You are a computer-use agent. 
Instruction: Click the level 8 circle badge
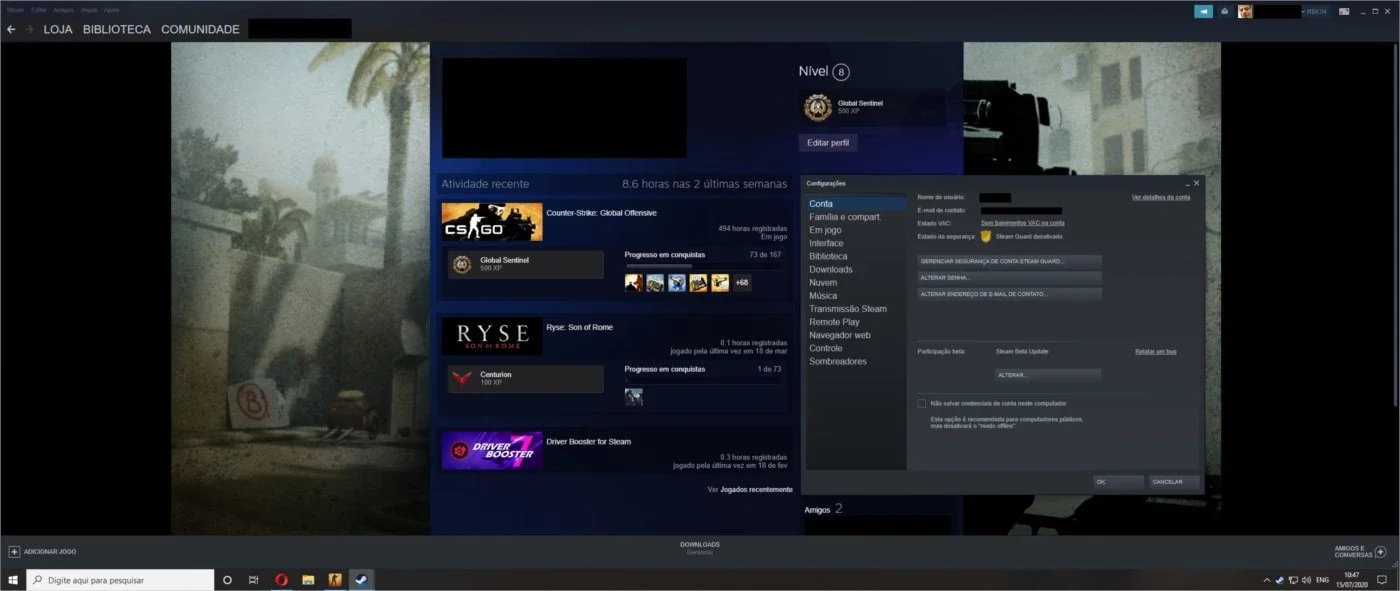pyautogui.click(x=841, y=72)
